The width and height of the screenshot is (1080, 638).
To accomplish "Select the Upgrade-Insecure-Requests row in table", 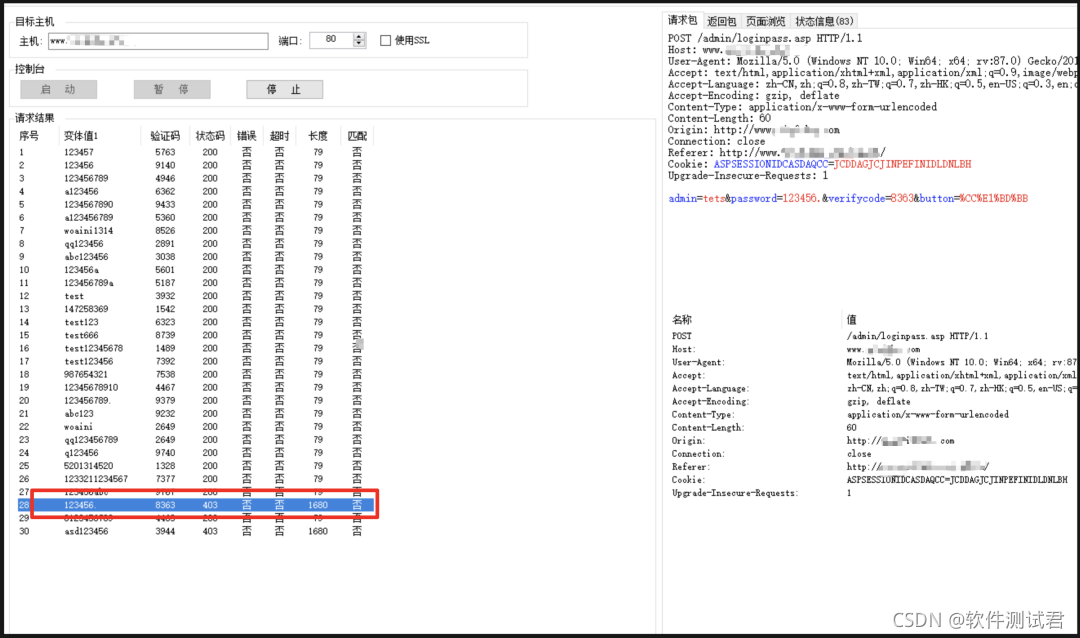I will (x=871, y=493).
